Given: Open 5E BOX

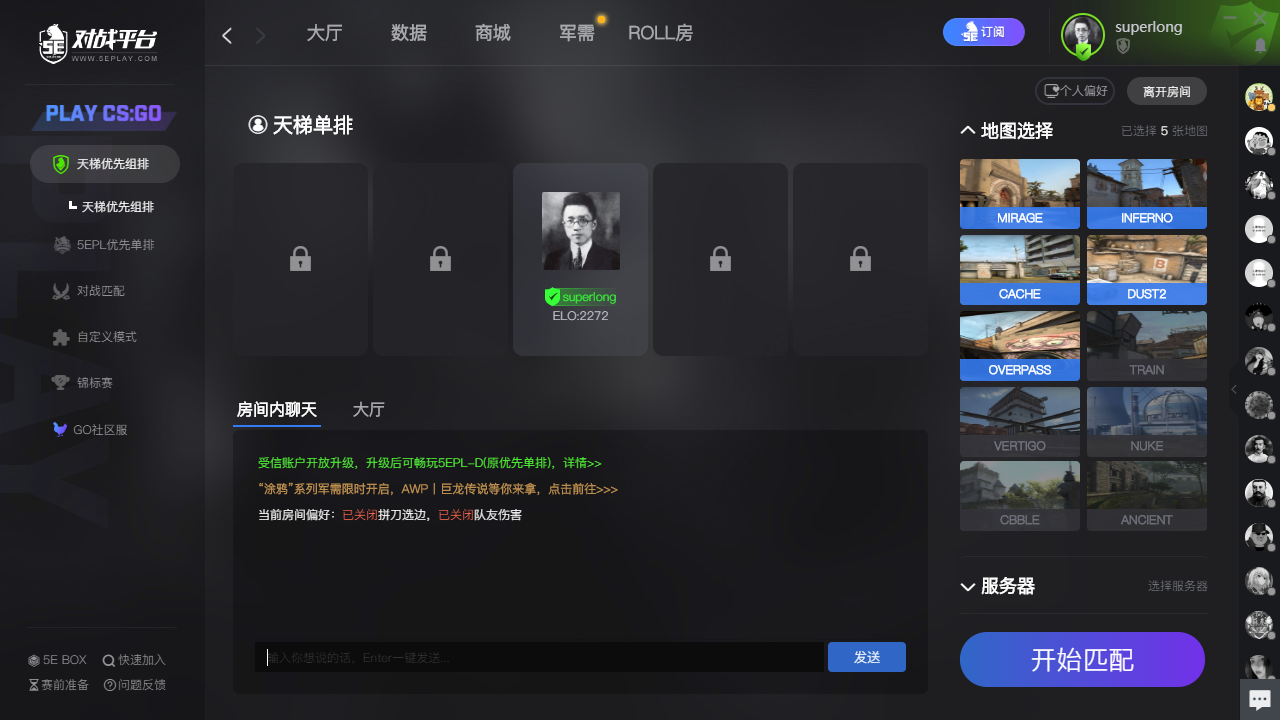Looking at the screenshot, I should (58, 660).
